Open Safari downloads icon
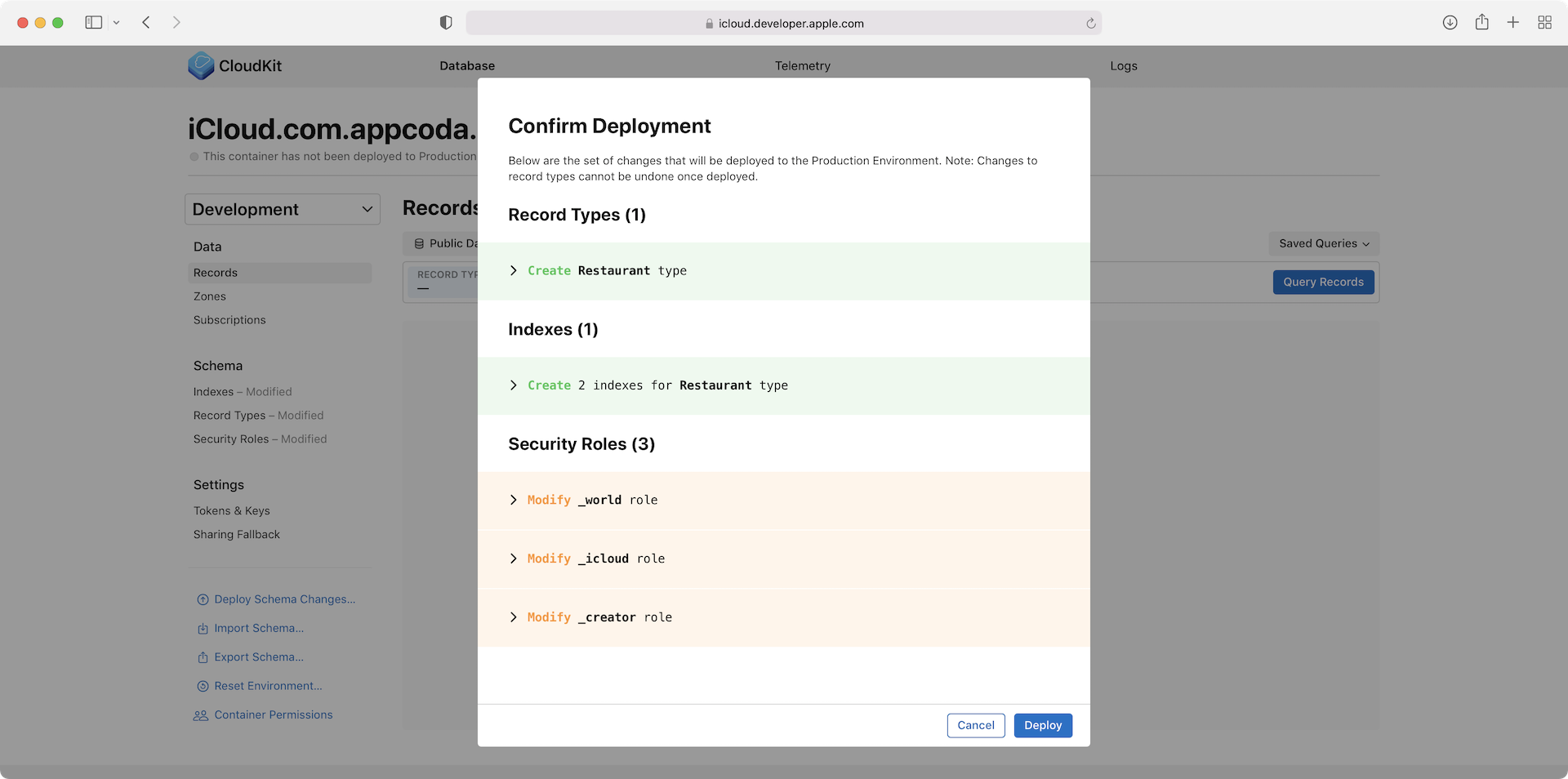Image resolution: width=1568 pixels, height=779 pixels. (1450, 23)
